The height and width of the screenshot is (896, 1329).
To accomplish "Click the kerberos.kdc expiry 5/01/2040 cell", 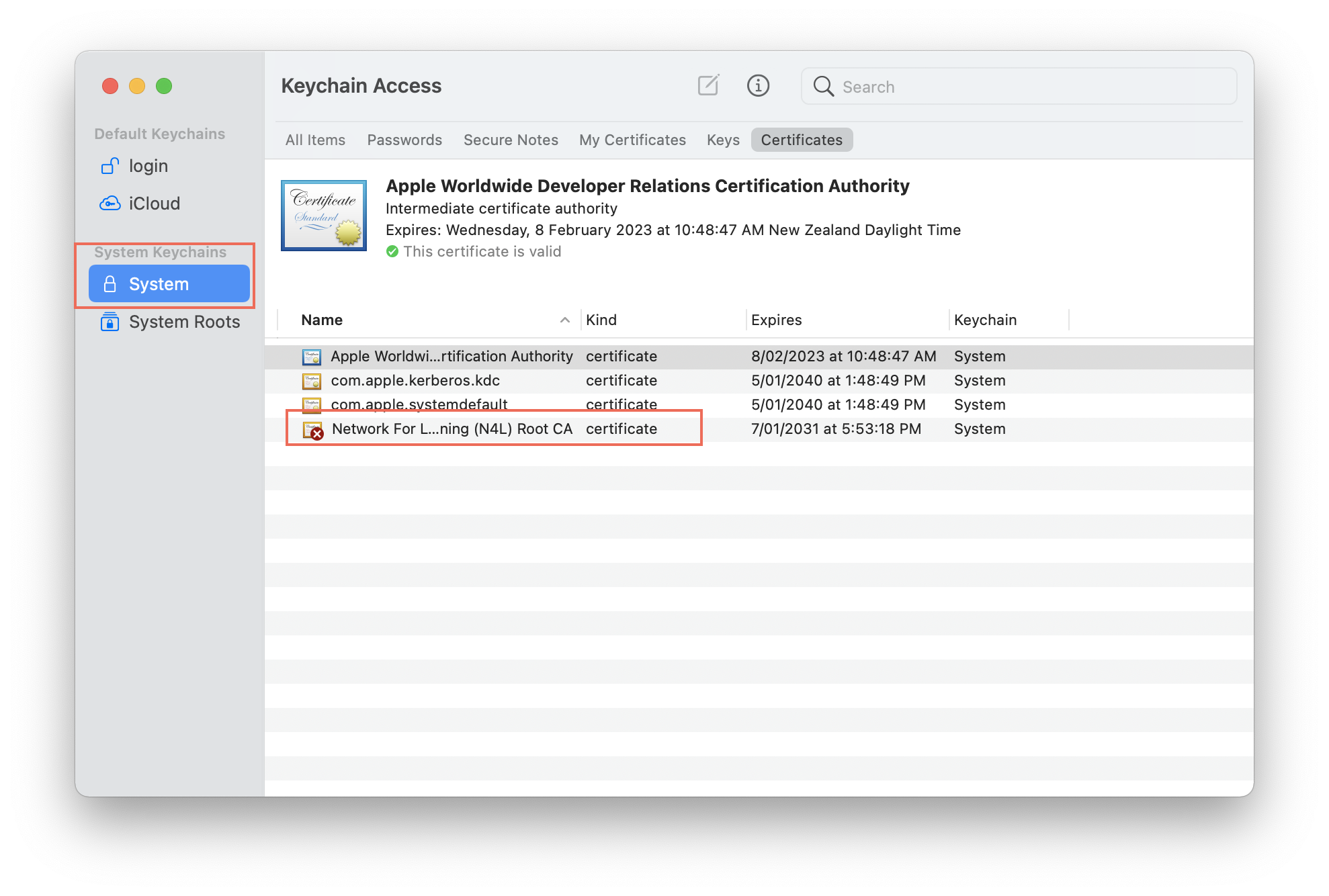I will (x=839, y=381).
